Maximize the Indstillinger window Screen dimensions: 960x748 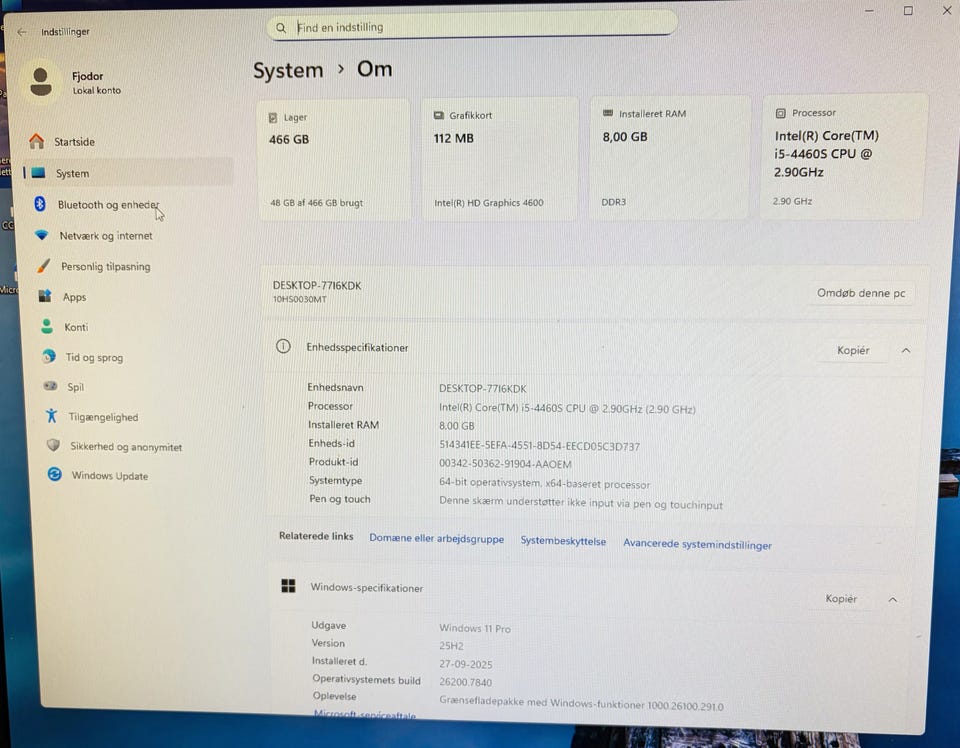point(908,10)
